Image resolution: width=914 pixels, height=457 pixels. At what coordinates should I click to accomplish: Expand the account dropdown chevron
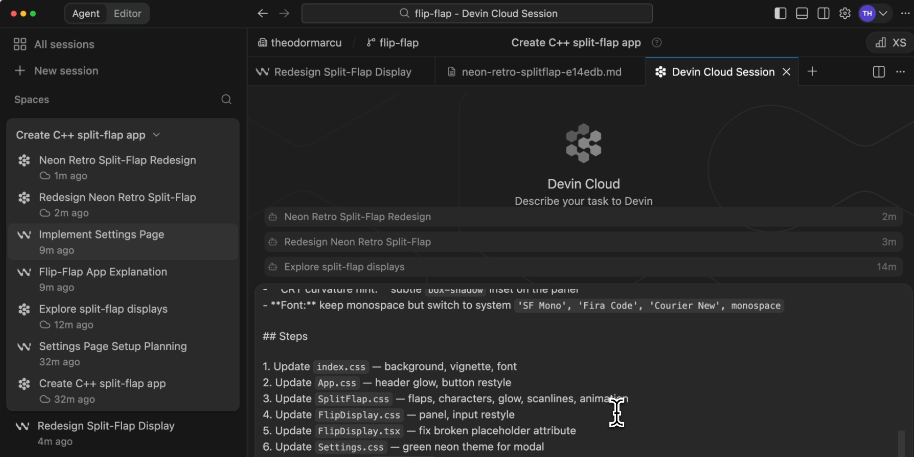pyautogui.click(x=883, y=13)
